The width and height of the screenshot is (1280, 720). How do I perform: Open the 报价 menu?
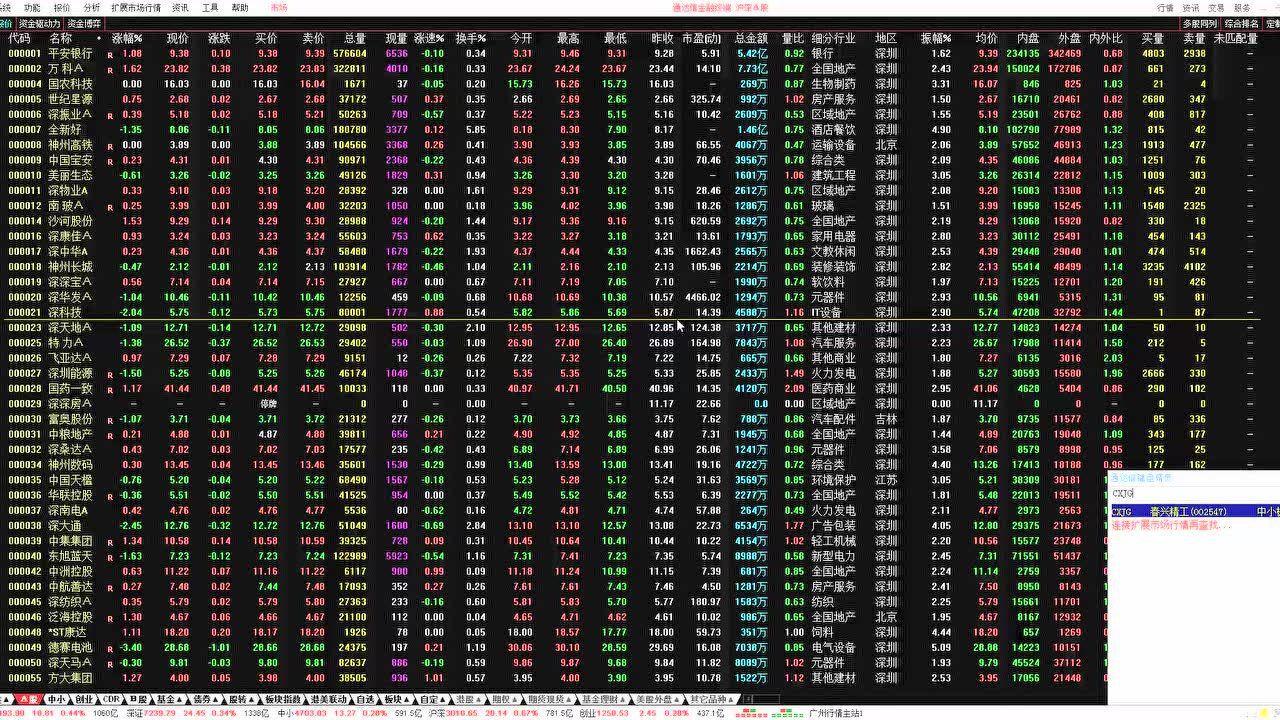click(62, 7)
